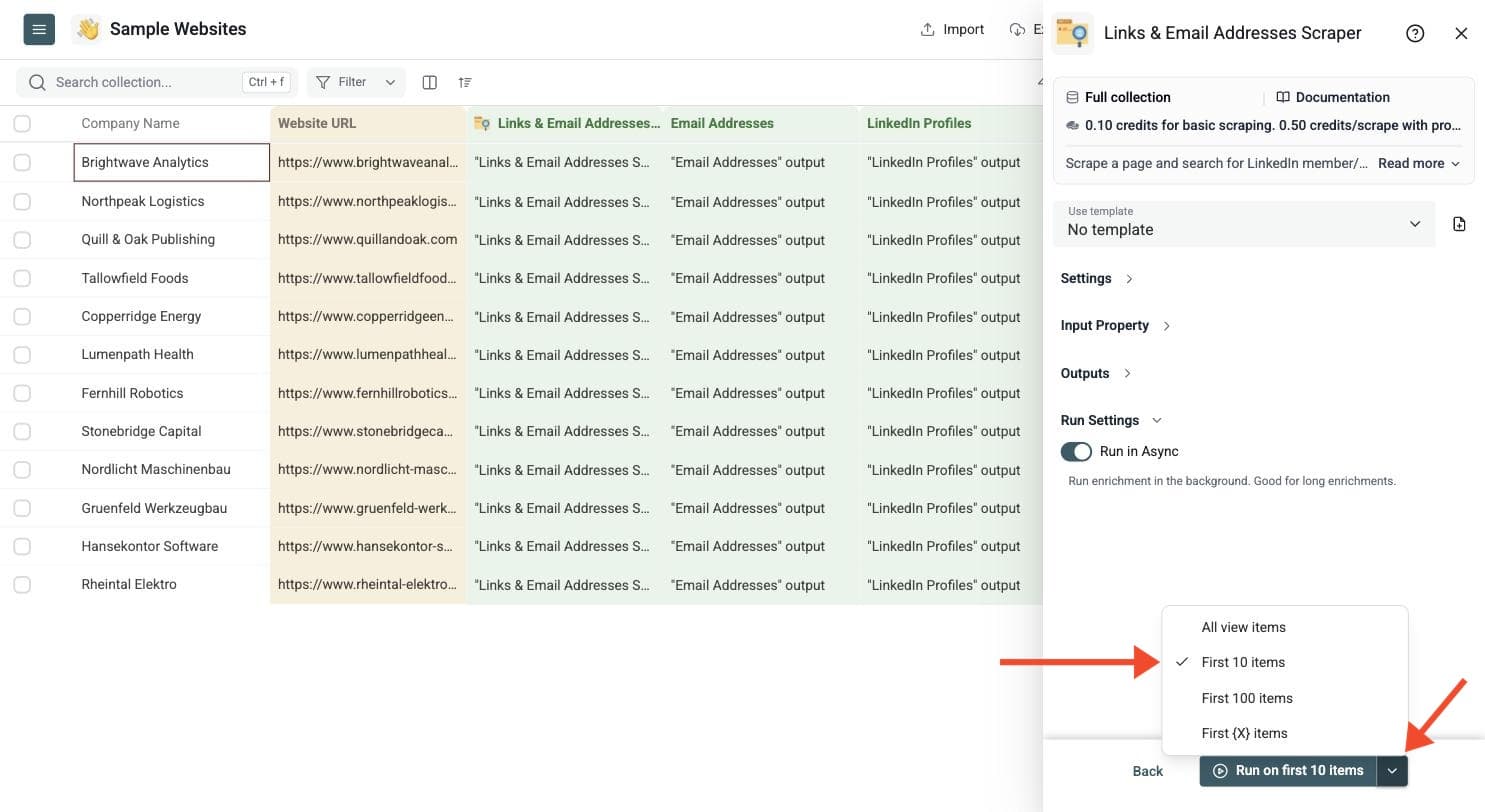
Task: Click the Import button
Action: pyautogui.click(x=952, y=30)
